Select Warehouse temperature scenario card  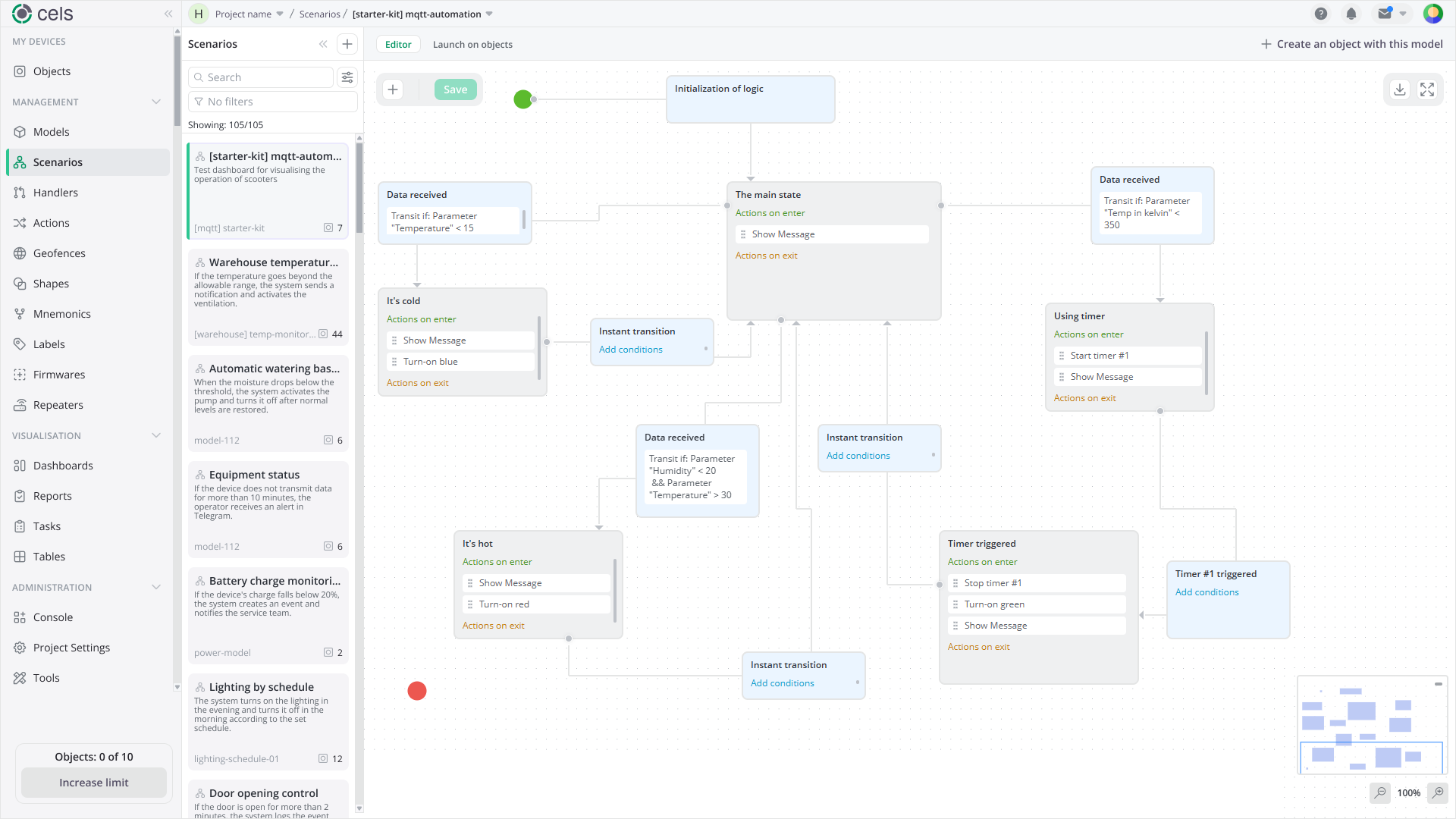tap(268, 297)
